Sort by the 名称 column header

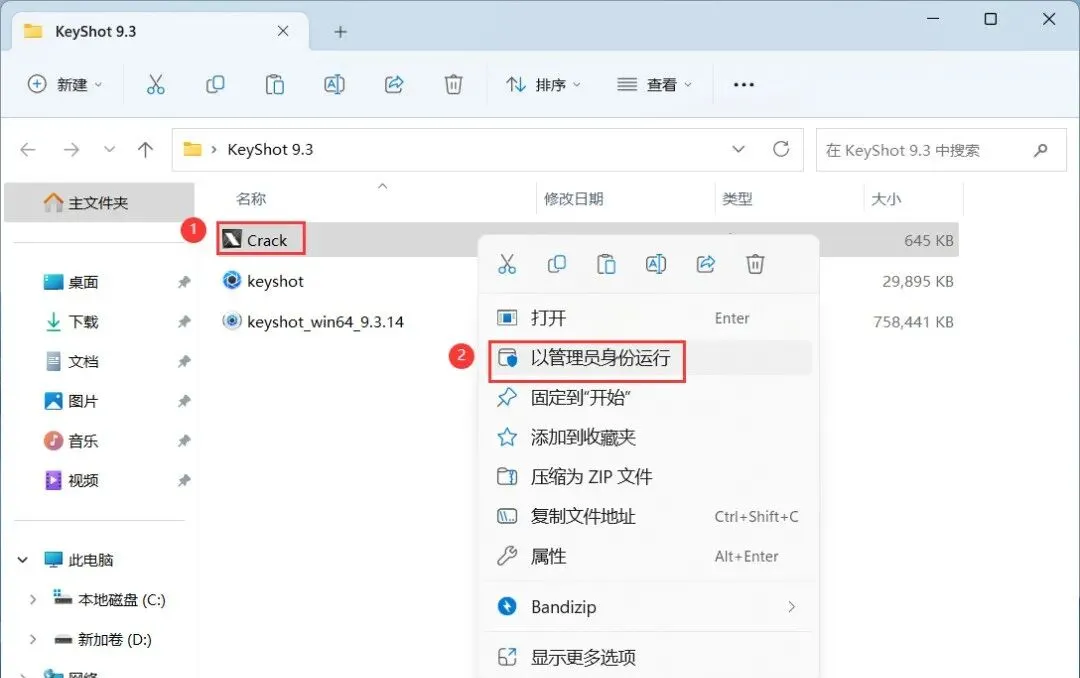[251, 199]
